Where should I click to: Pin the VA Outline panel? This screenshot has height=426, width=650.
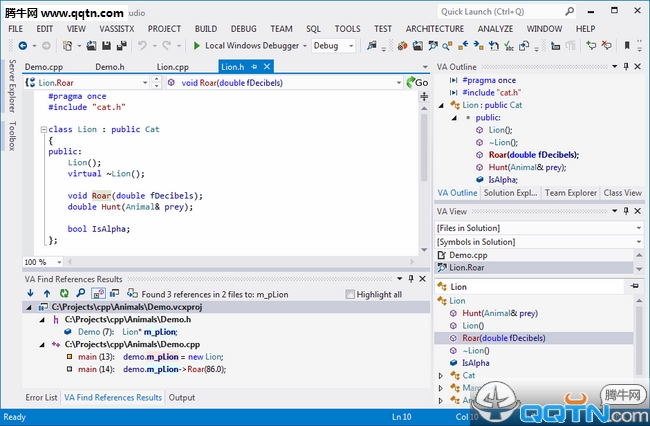(x=626, y=66)
